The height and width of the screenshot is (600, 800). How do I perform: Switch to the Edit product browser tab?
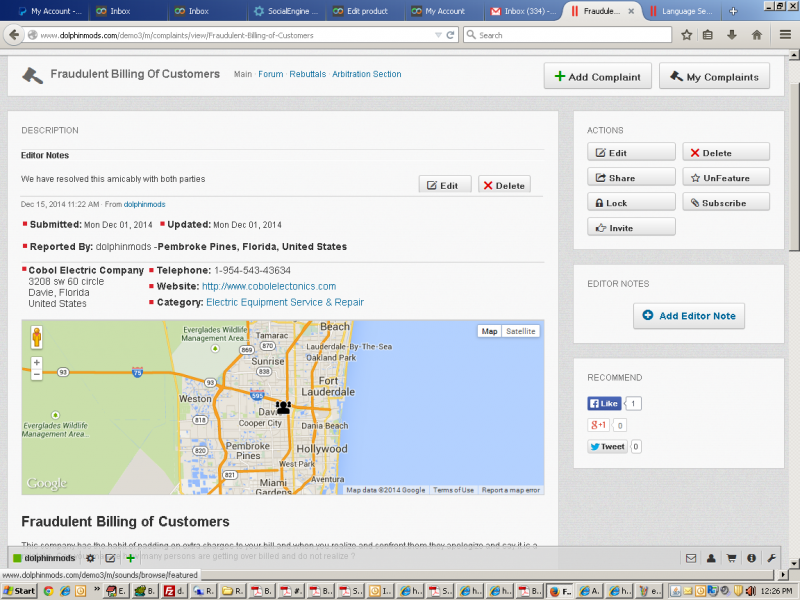366,11
